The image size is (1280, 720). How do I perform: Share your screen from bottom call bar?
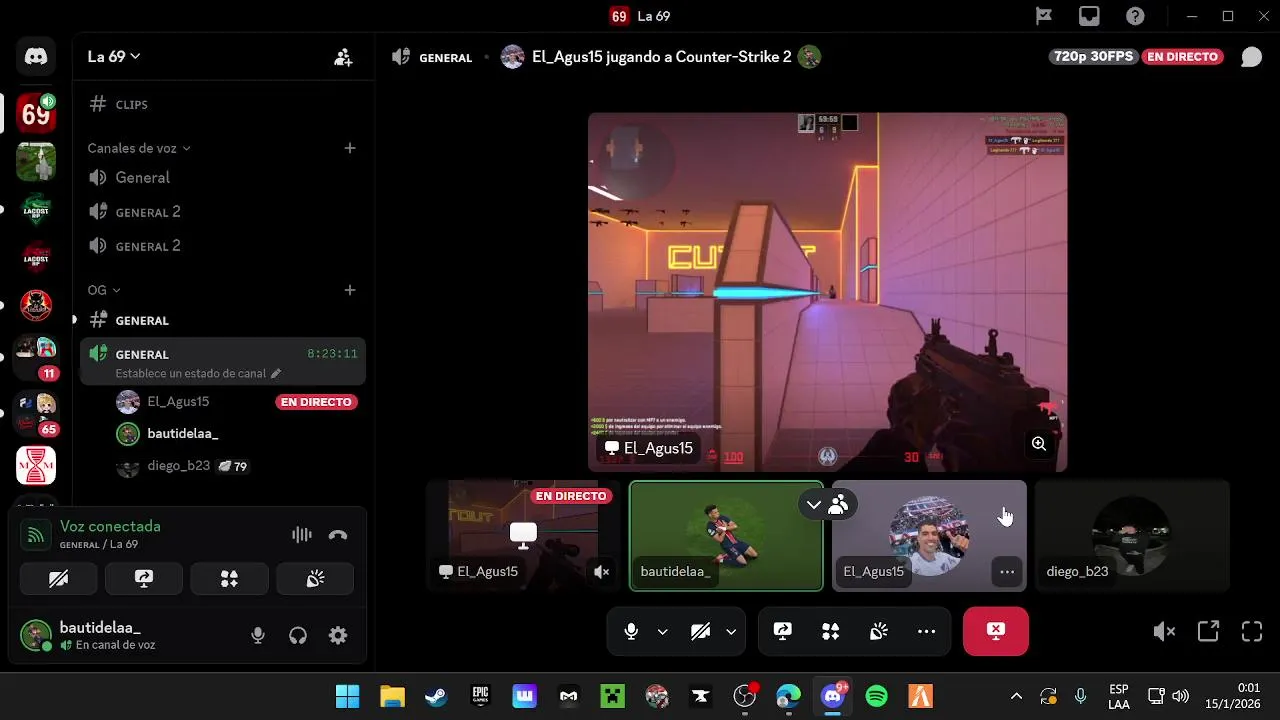(783, 631)
